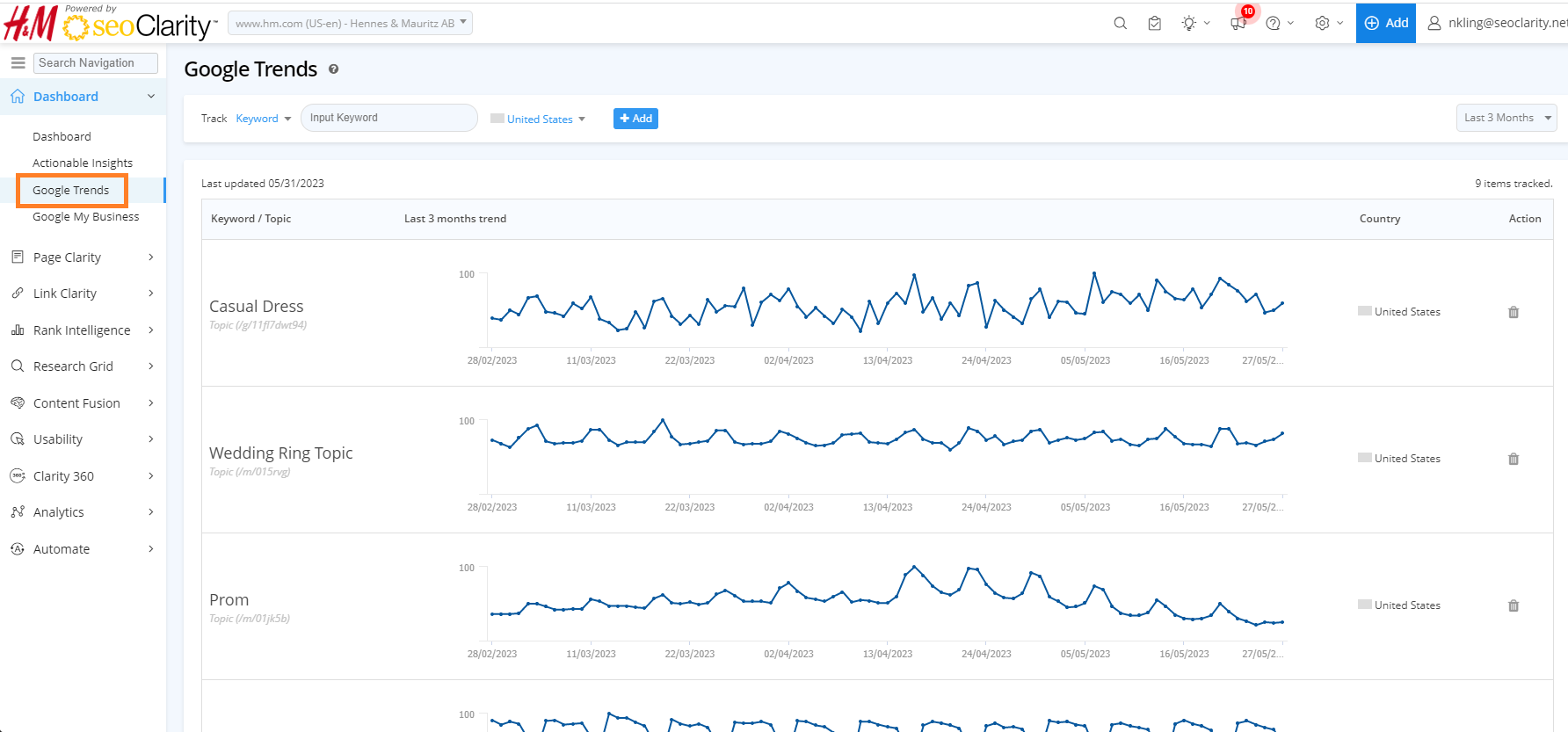Open the Track Keyword type dropdown
Image resolution: width=1568 pixels, height=732 pixels.
(x=263, y=119)
